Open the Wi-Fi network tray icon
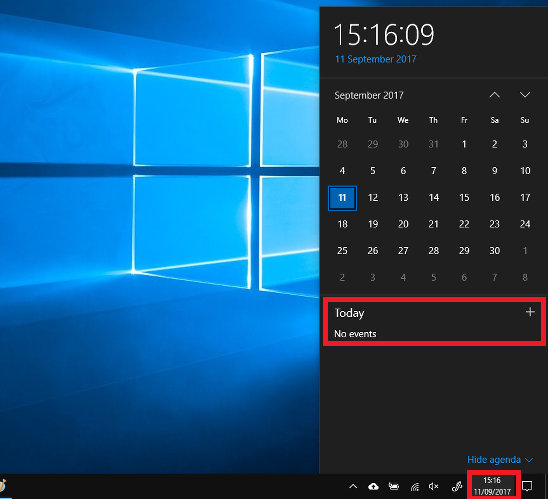 (x=414, y=486)
